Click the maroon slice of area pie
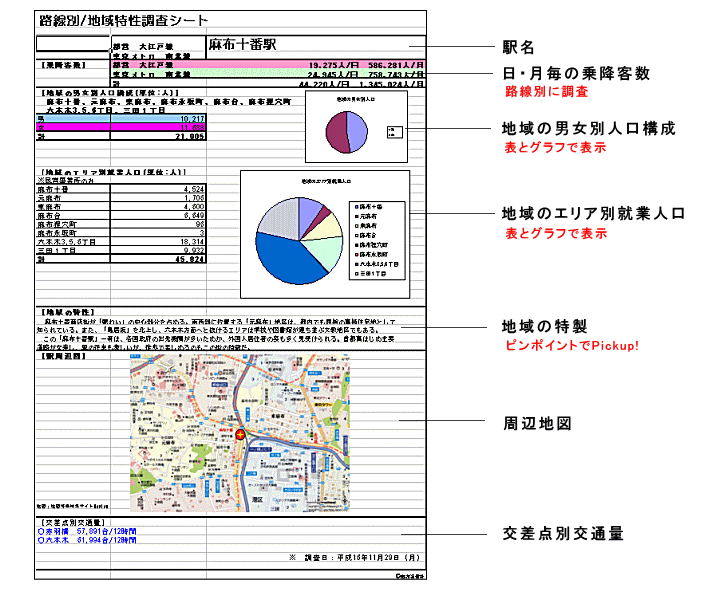720x590 pixels. 322,215
